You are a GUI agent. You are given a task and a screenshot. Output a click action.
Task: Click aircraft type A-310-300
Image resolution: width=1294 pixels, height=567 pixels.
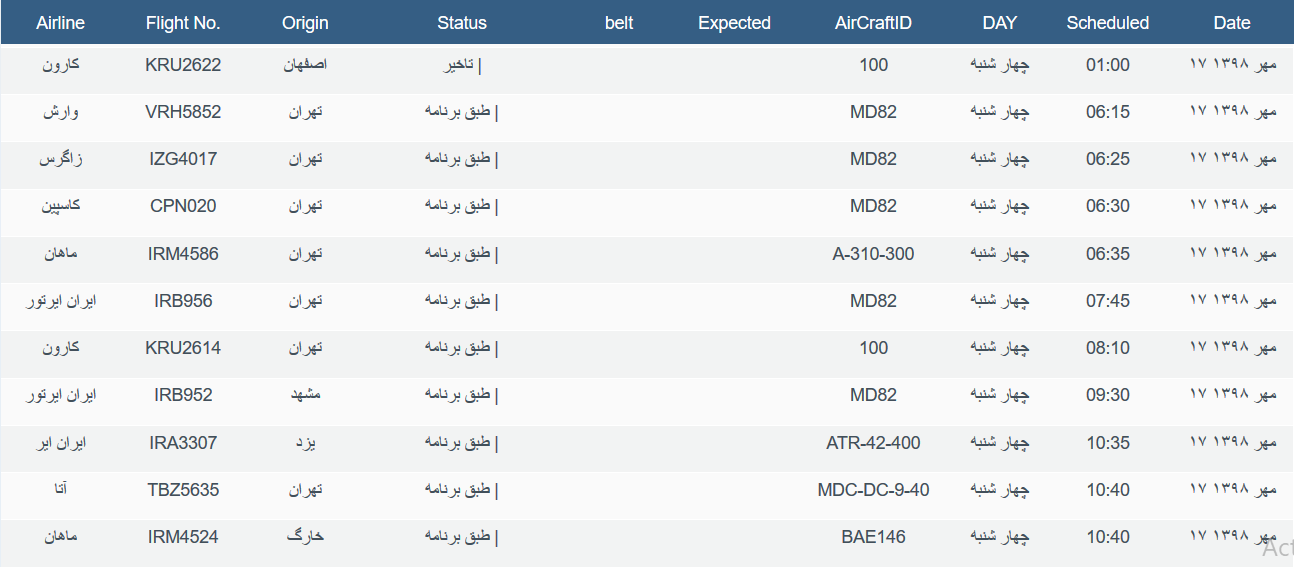(x=873, y=254)
